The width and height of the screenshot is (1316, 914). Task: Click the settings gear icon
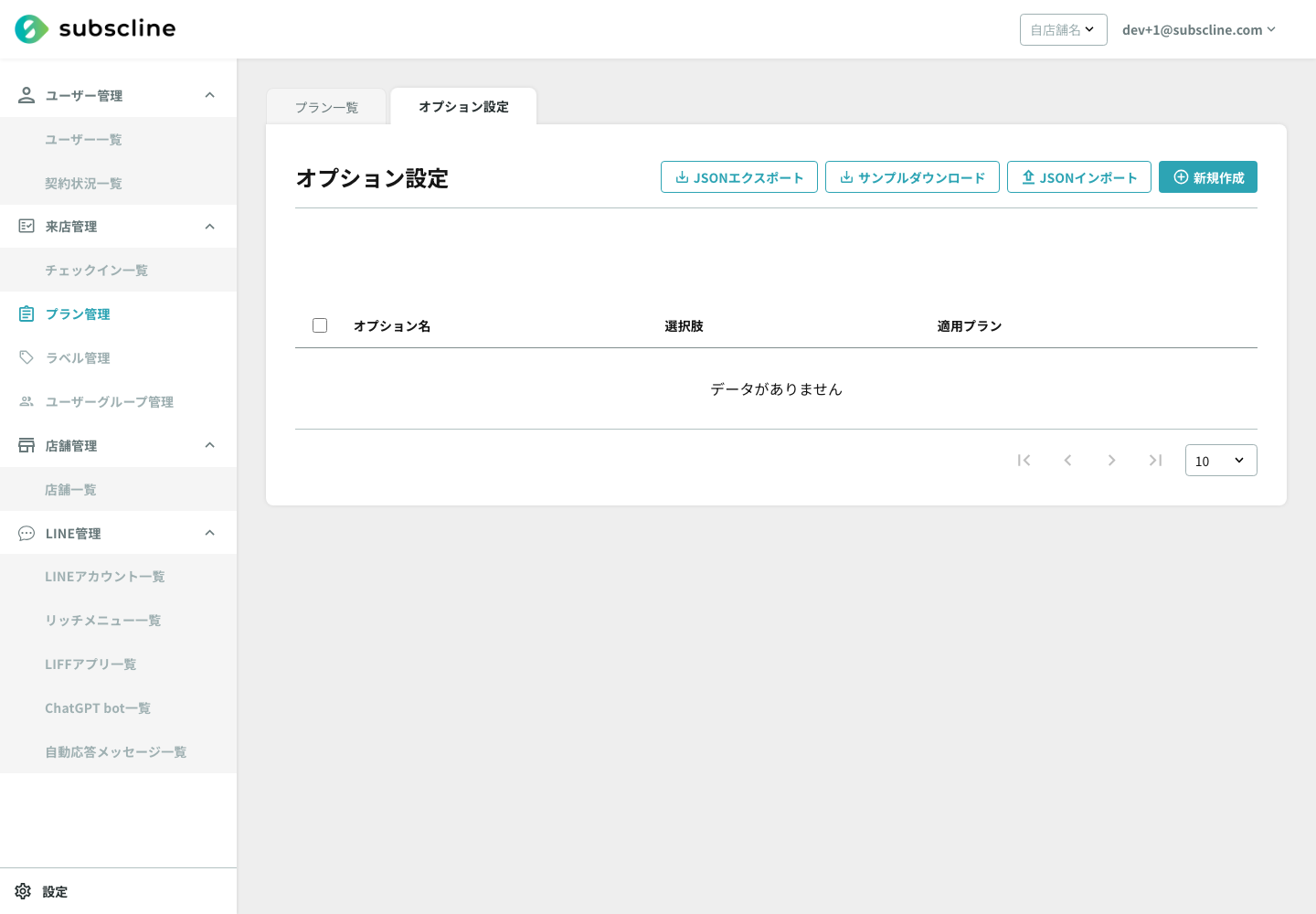coord(23,891)
